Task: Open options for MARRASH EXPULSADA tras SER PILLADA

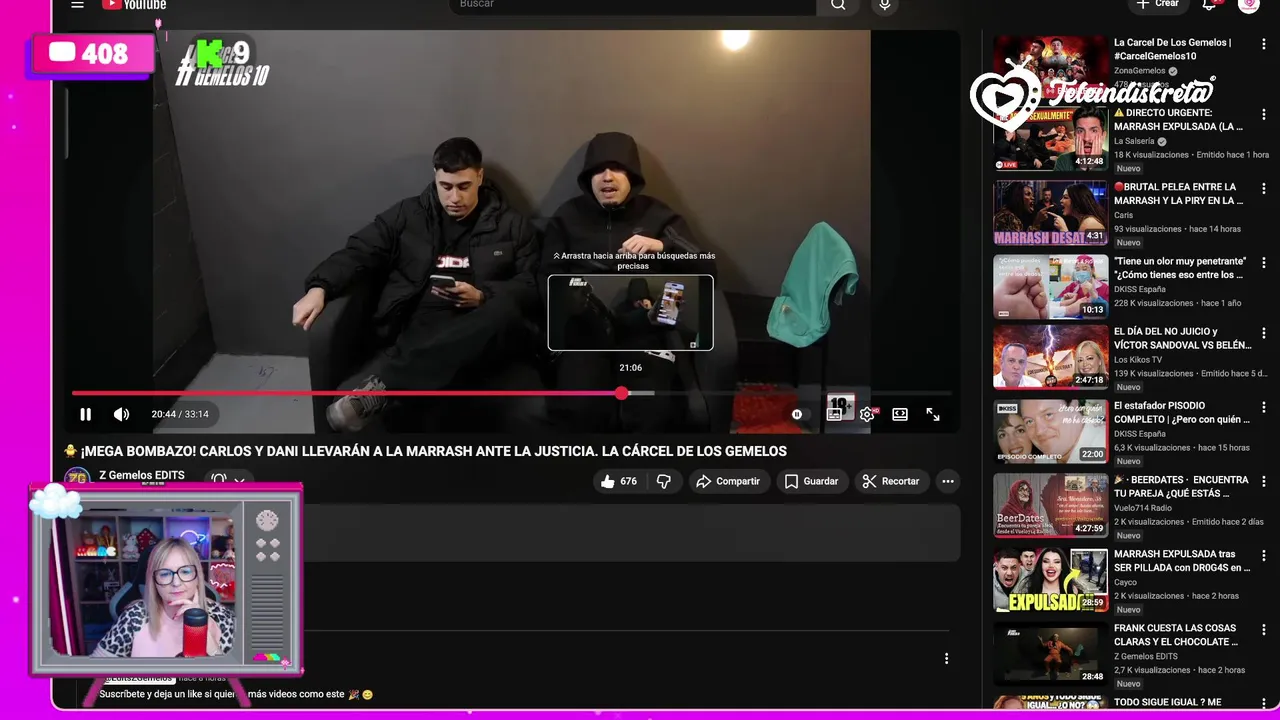Action: click(x=1264, y=555)
